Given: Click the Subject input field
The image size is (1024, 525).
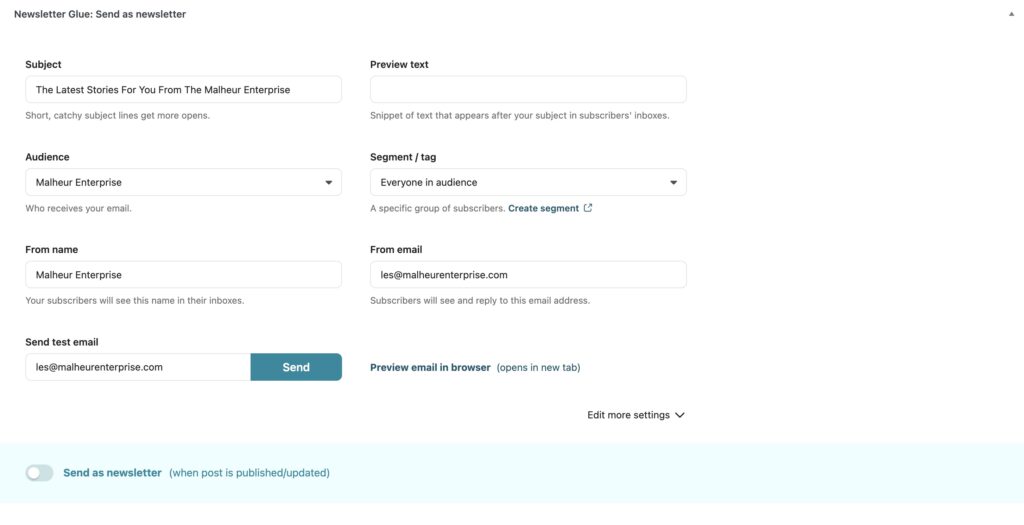Looking at the screenshot, I should click(183, 90).
